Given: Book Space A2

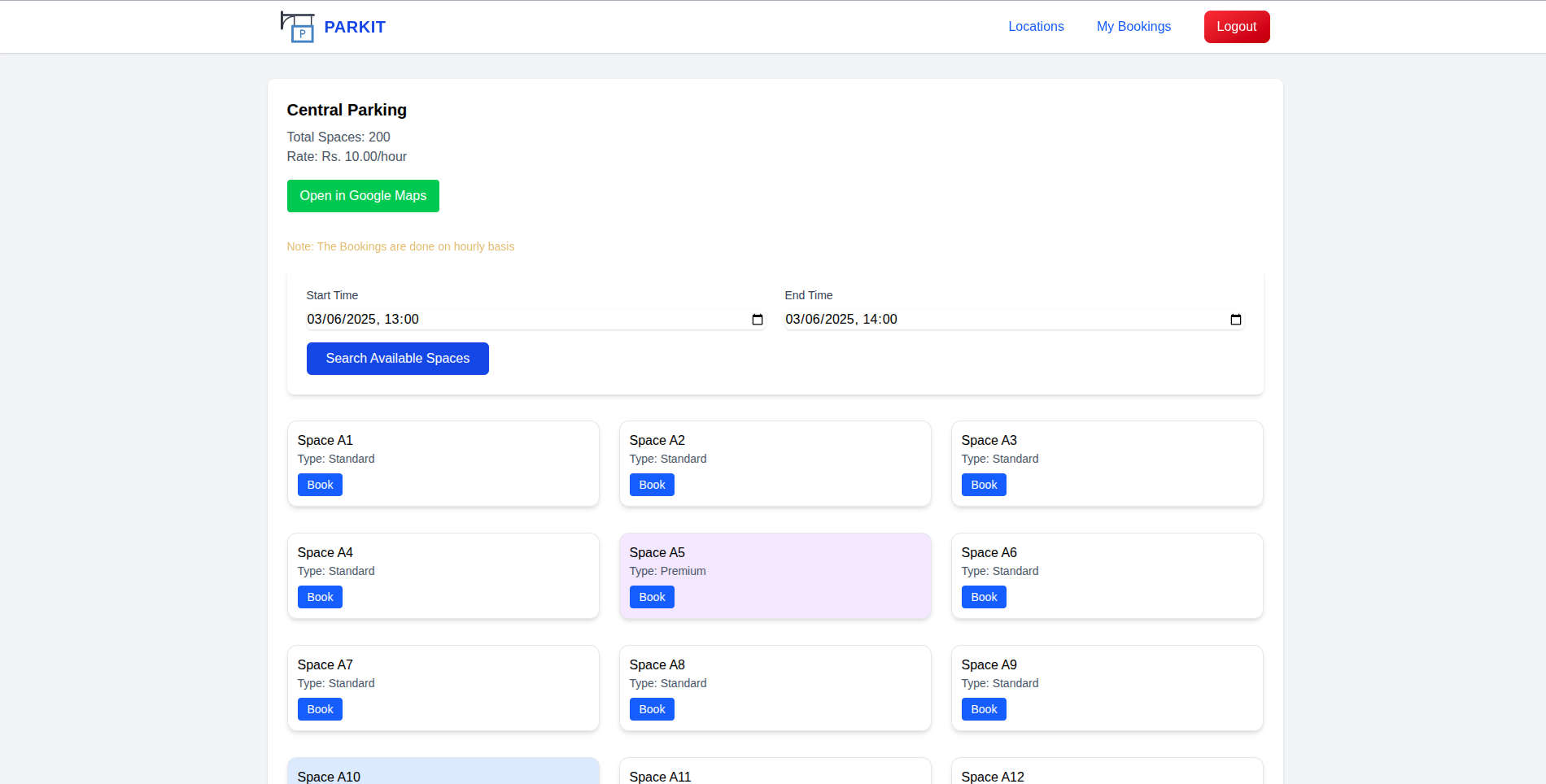Looking at the screenshot, I should pyautogui.click(x=652, y=485).
